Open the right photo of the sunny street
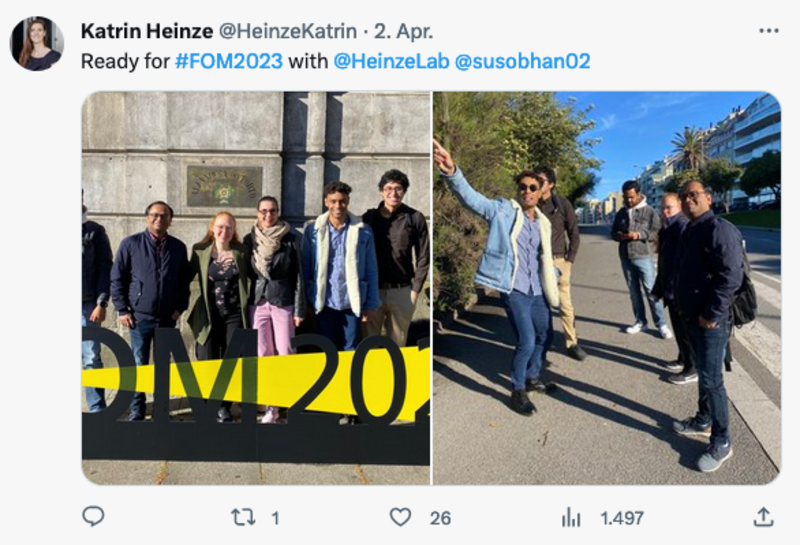Screen dimensions: 800x545 click(x=606, y=288)
